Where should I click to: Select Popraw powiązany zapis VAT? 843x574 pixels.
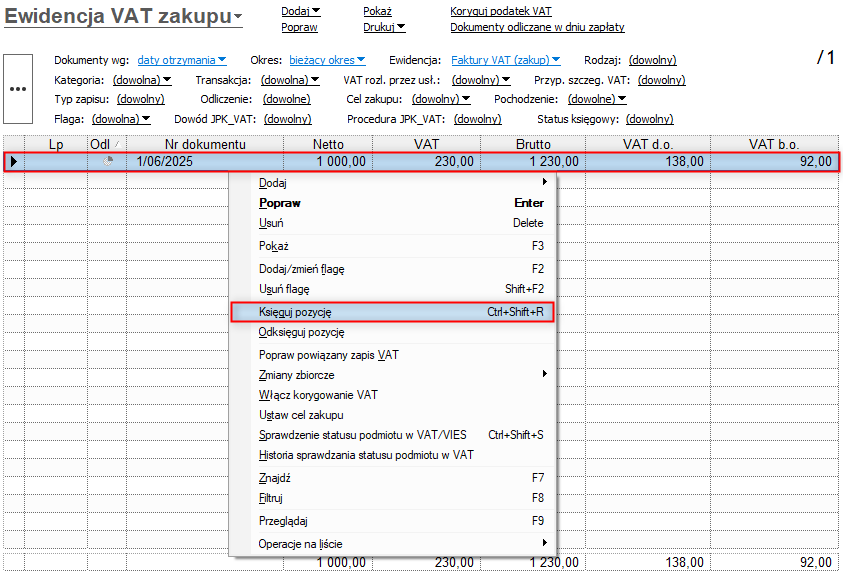pyautogui.click(x=392, y=355)
